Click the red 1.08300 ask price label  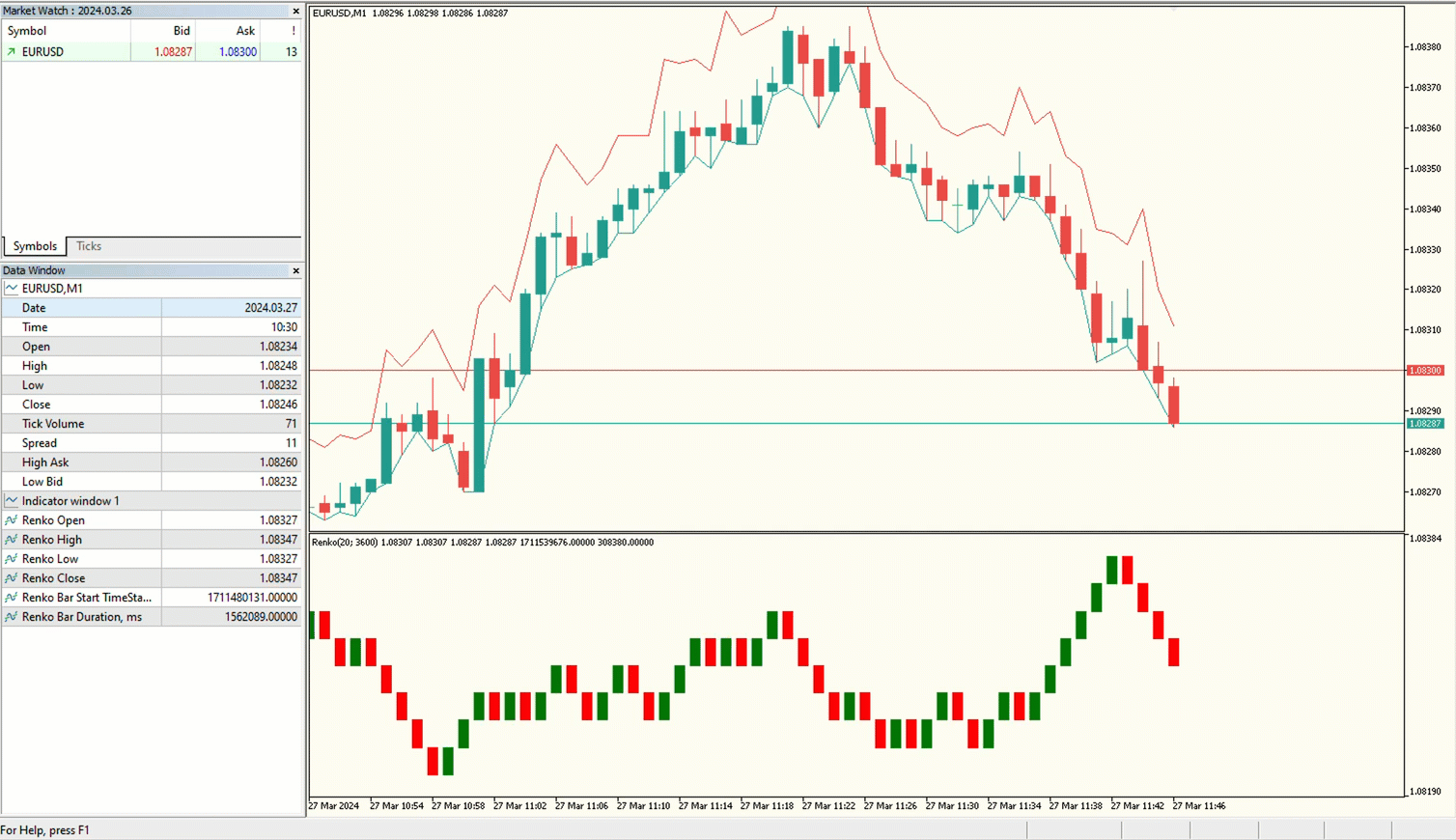tap(1424, 371)
